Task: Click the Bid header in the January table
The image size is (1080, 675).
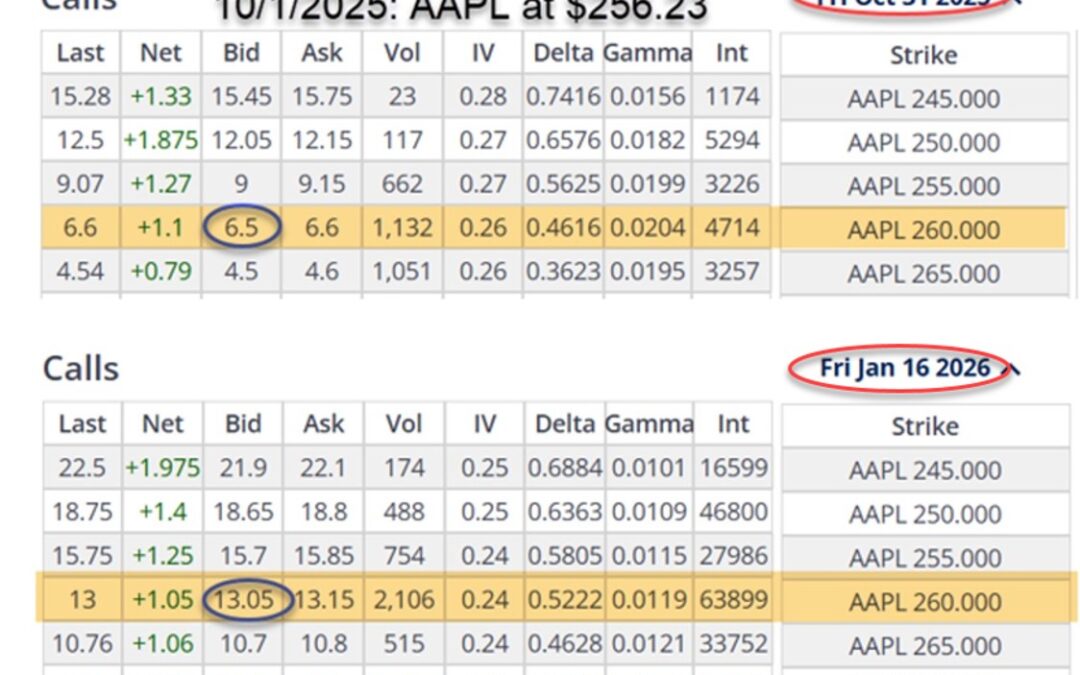Action: point(243,424)
